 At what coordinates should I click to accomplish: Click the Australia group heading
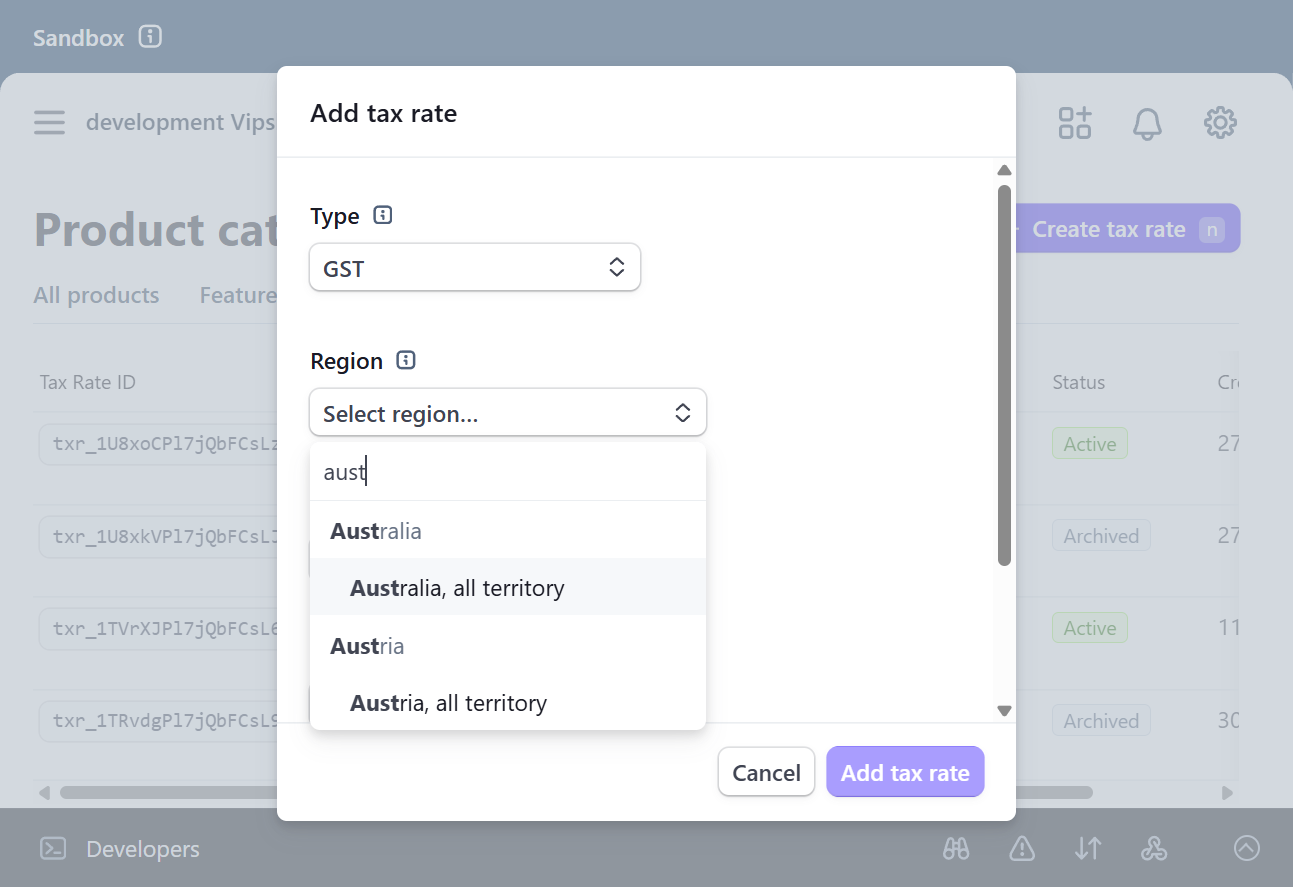(x=376, y=531)
